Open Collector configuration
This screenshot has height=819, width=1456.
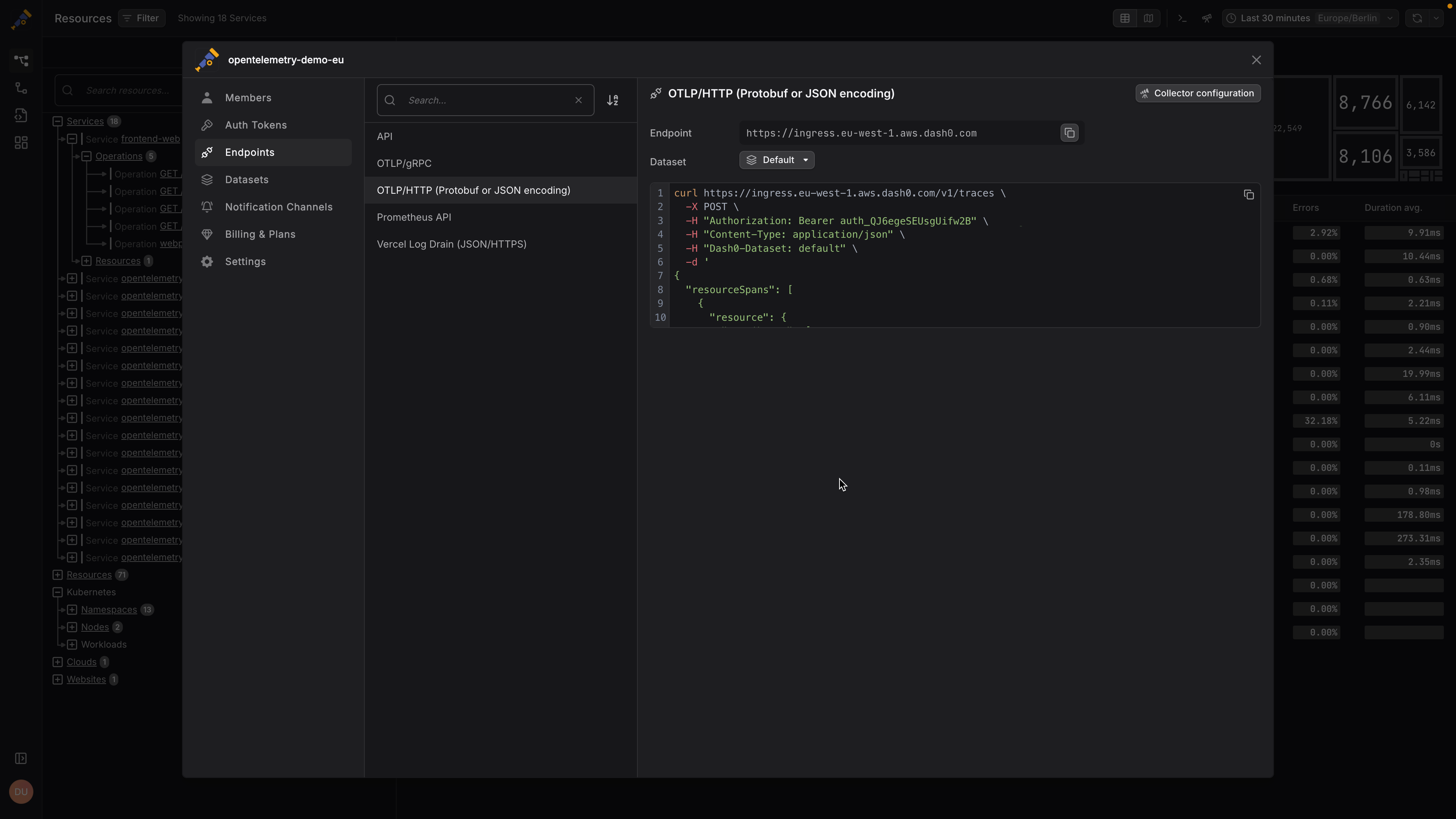tap(1198, 93)
